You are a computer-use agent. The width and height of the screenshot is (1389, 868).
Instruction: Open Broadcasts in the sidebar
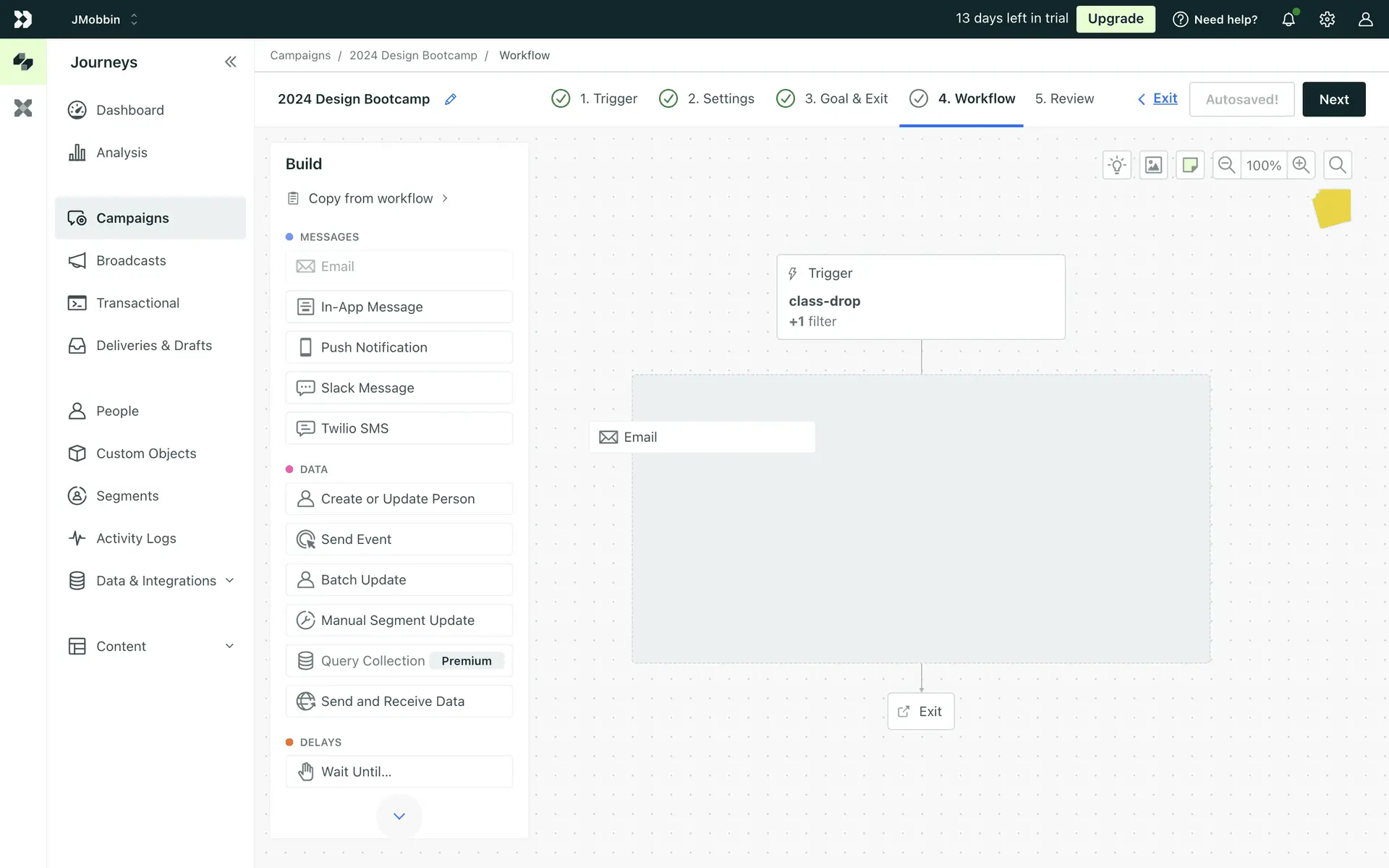click(x=131, y=260)
